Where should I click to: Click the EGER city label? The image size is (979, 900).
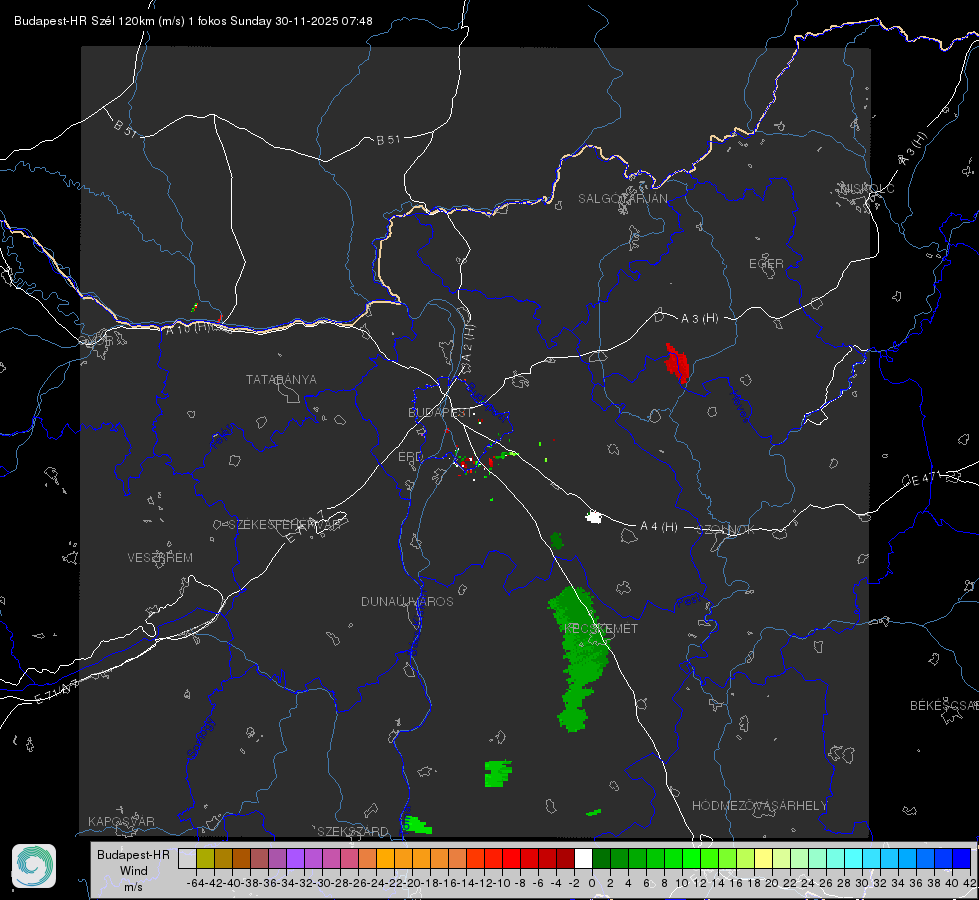coord(766,264)
